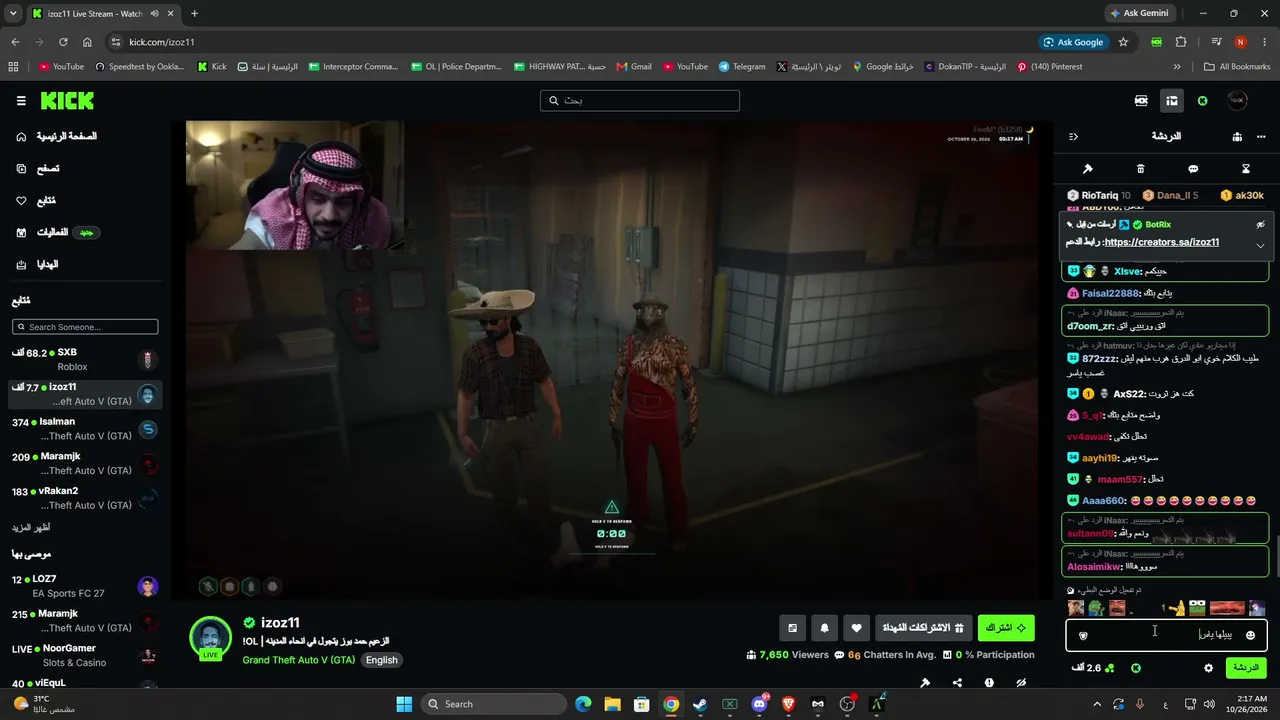Click the KICK logo
This screenshot has height=720, width=1280.
coord(67,101)
